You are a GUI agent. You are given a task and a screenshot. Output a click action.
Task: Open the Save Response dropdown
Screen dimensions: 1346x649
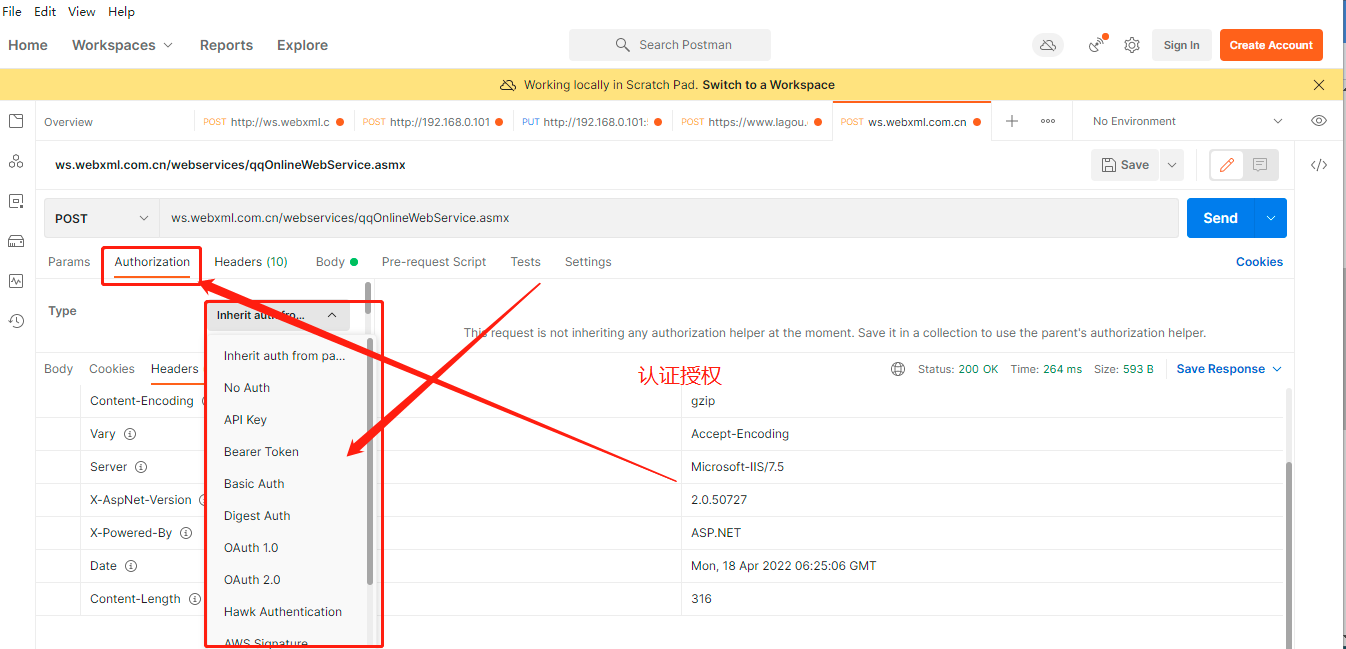1229,369
